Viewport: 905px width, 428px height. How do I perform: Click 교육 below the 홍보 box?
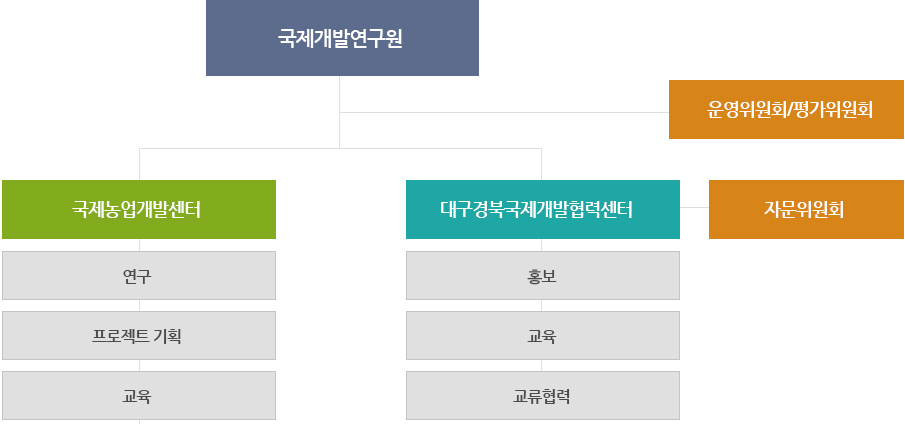pyautogui.click(x=543, y=336)
